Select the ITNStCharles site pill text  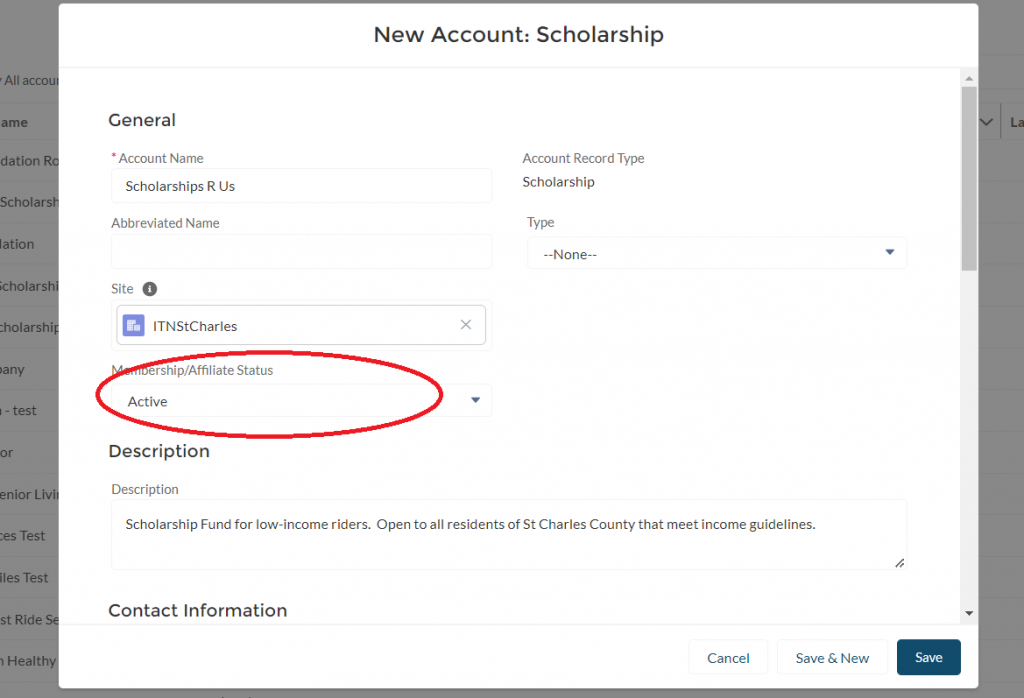(195, 326)
